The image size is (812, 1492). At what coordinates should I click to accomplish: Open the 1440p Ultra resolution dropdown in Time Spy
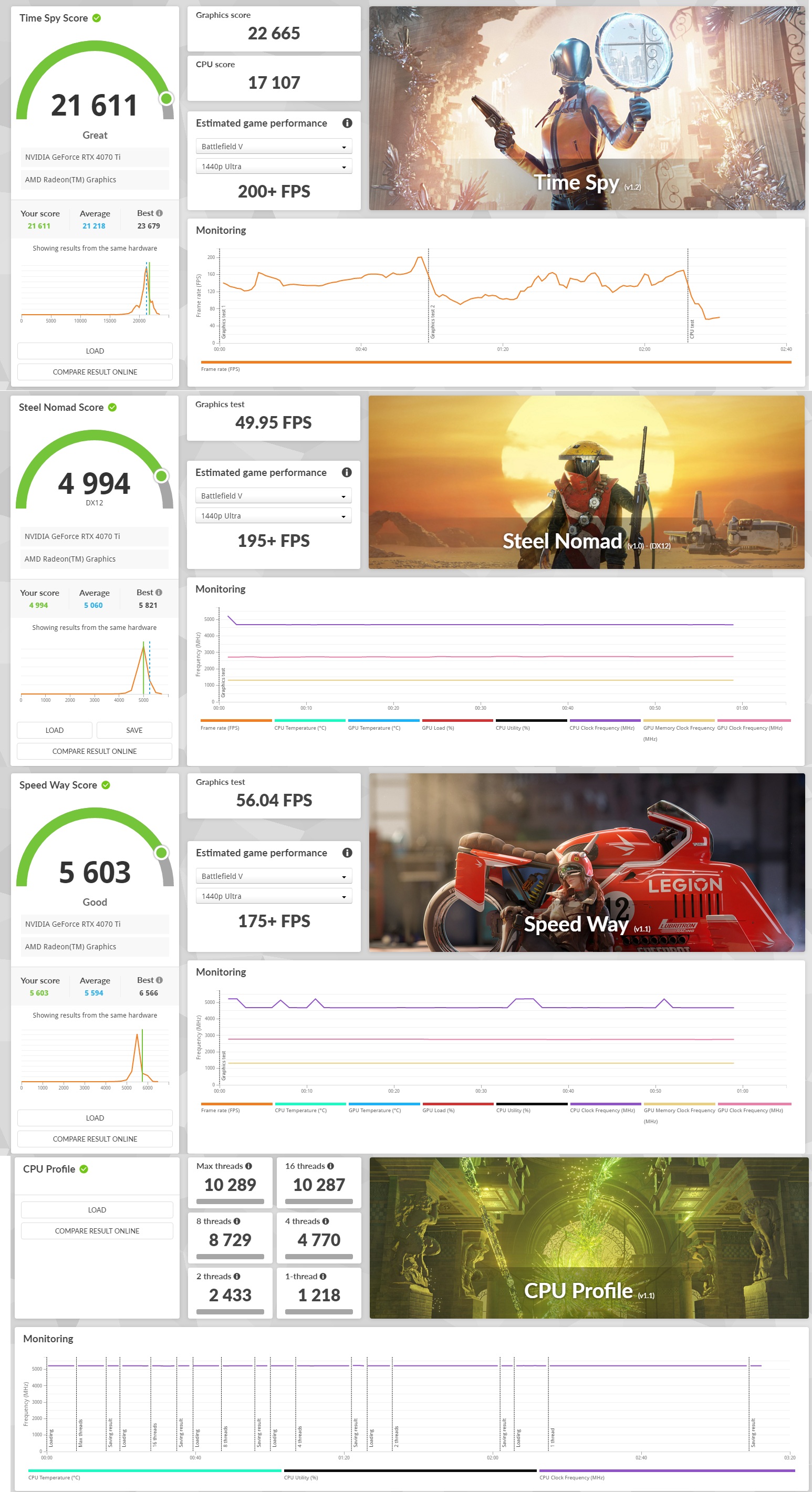[x=274, y=167]
